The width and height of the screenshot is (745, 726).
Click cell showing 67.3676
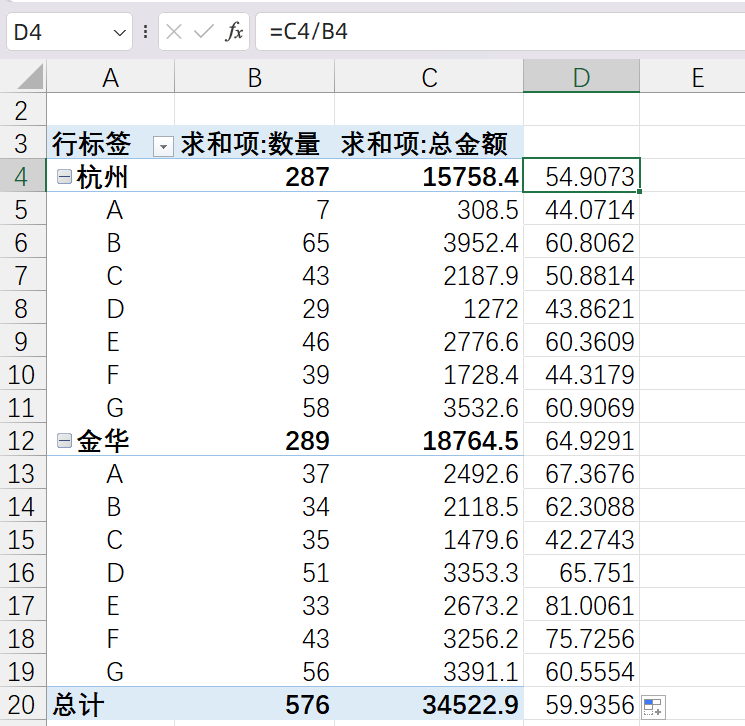point(582,473)
